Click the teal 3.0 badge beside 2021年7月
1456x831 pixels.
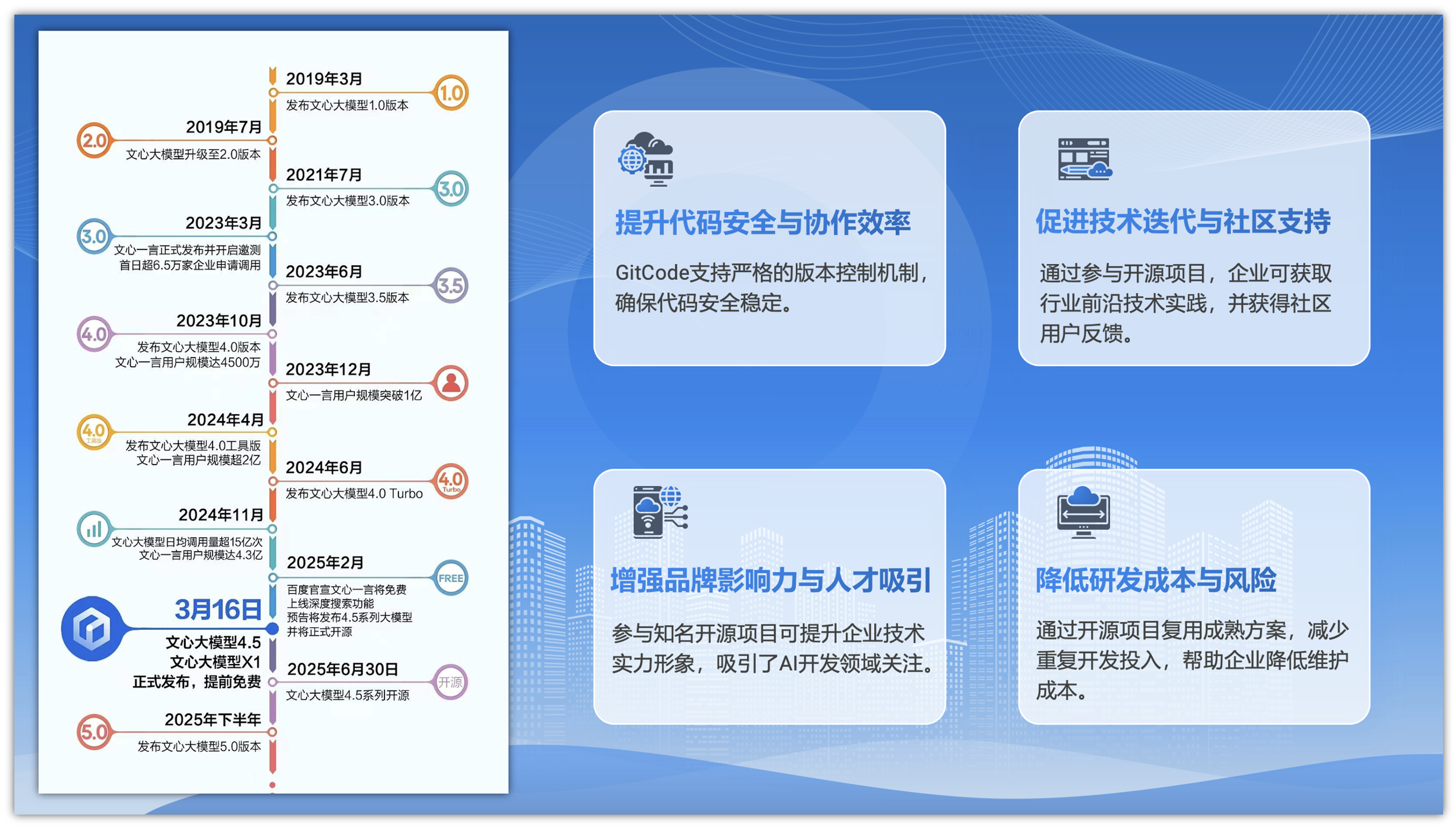(x=450, y=189)
